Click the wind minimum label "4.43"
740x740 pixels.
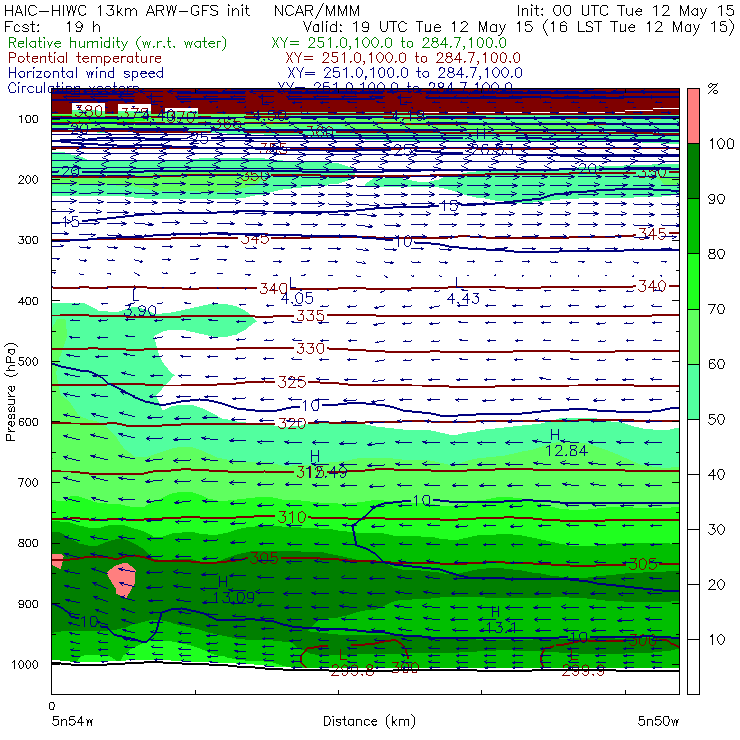point(463,298)
